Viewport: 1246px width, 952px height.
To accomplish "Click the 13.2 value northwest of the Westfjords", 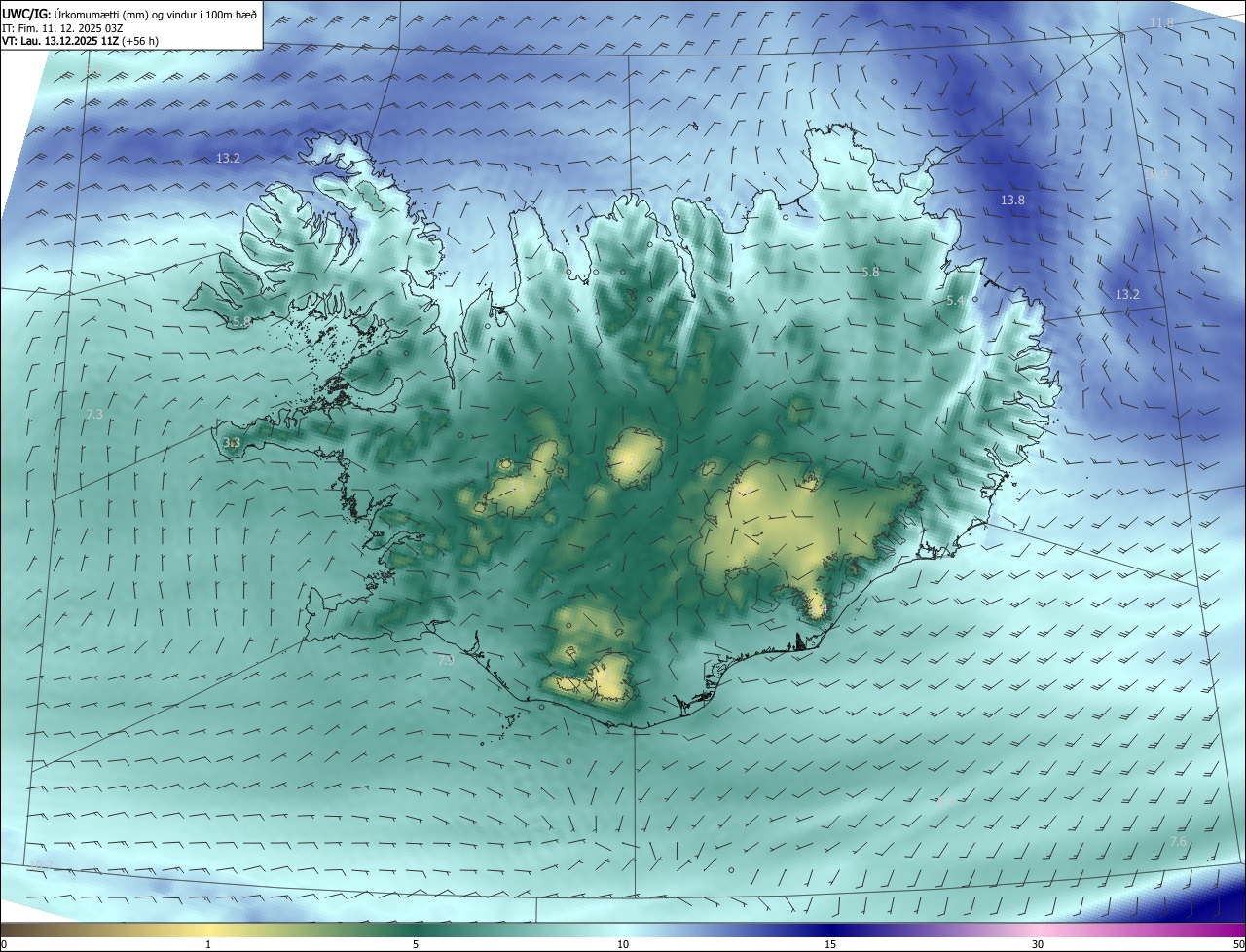I will [228, 158].
